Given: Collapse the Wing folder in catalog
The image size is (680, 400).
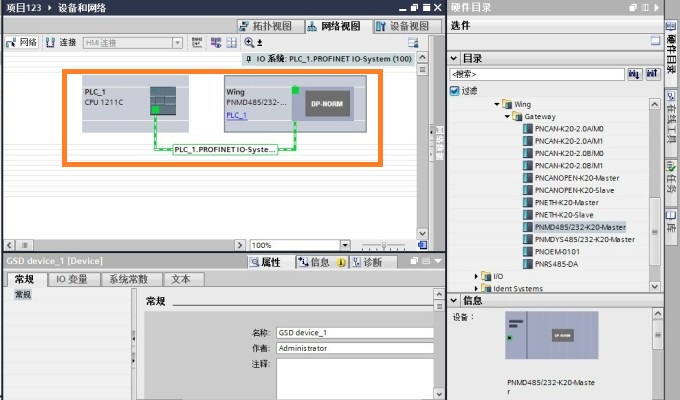Looking at the screenshot, I should (497, 104).
